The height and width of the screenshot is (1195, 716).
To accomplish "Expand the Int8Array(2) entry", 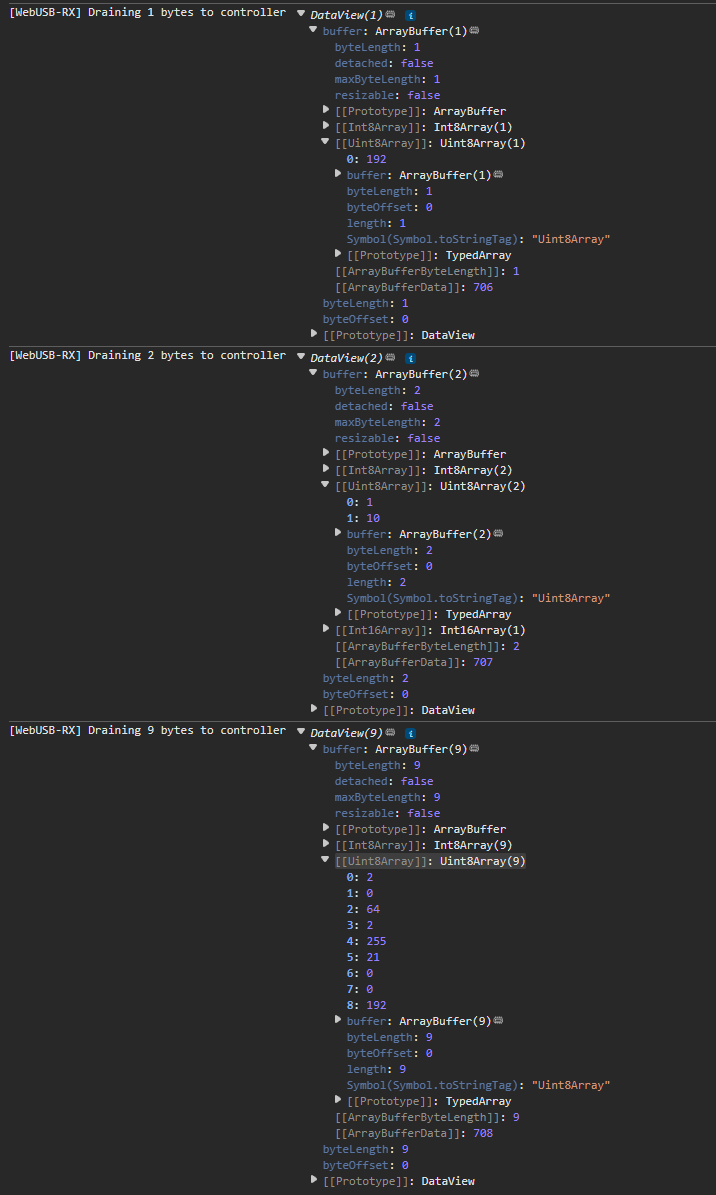I will pyautogui.click(x=326, y=470).
